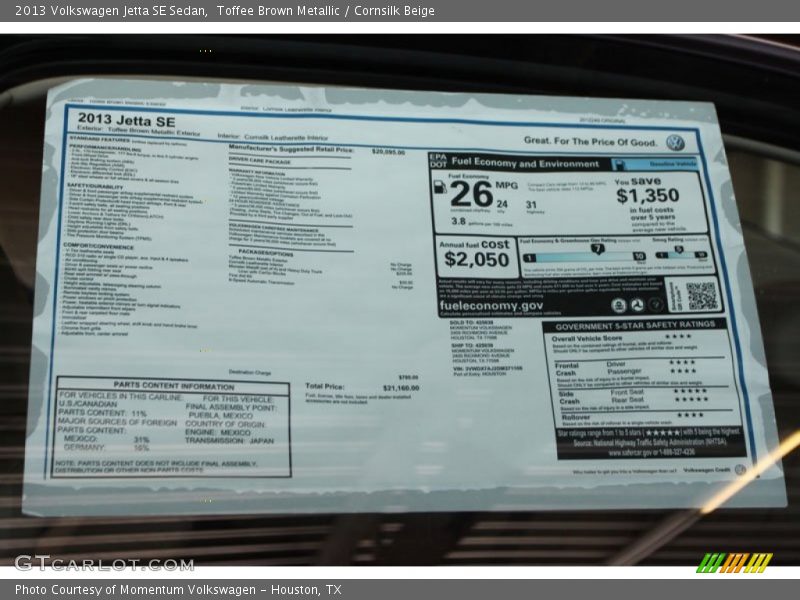Click the '24' city MPG number
This screenshot has width=800, height=600.
pyautogui.click(x=502, y=204)
